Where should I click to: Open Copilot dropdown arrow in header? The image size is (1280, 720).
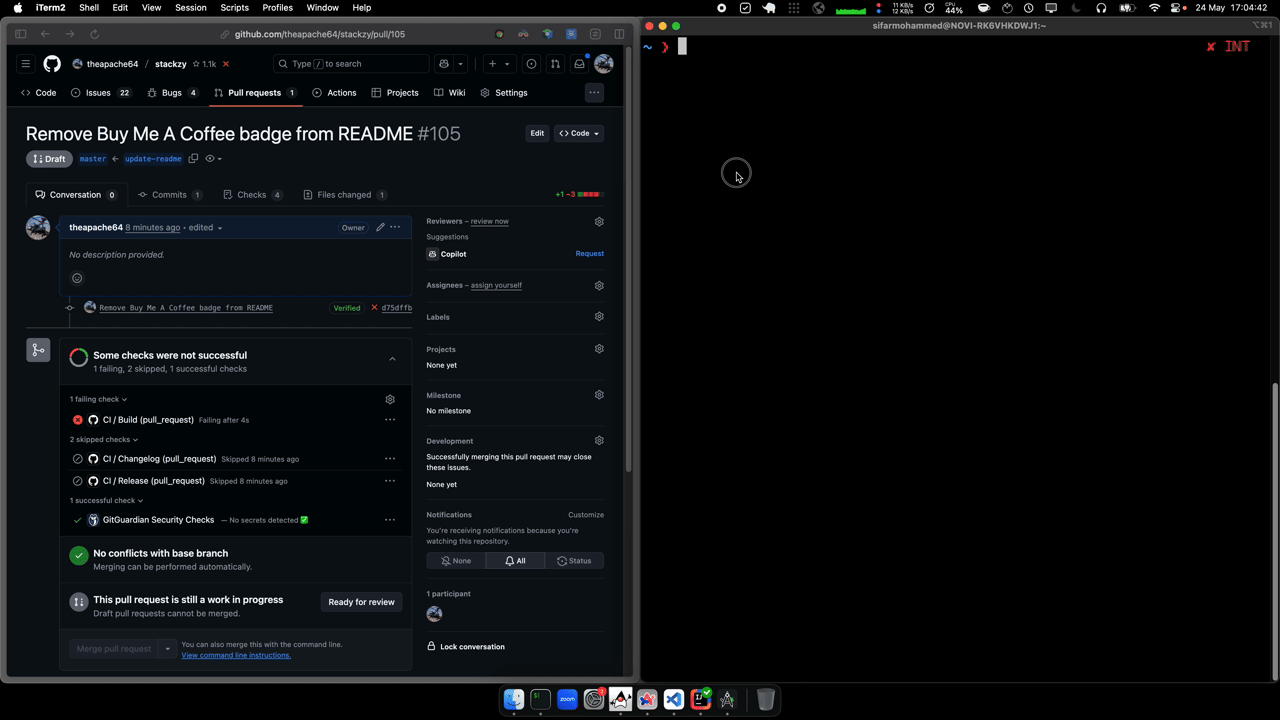click(461, 64)
